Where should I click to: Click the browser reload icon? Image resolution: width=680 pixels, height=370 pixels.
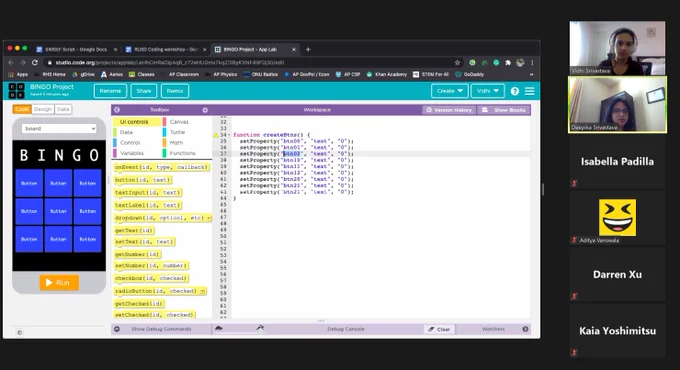35,62
